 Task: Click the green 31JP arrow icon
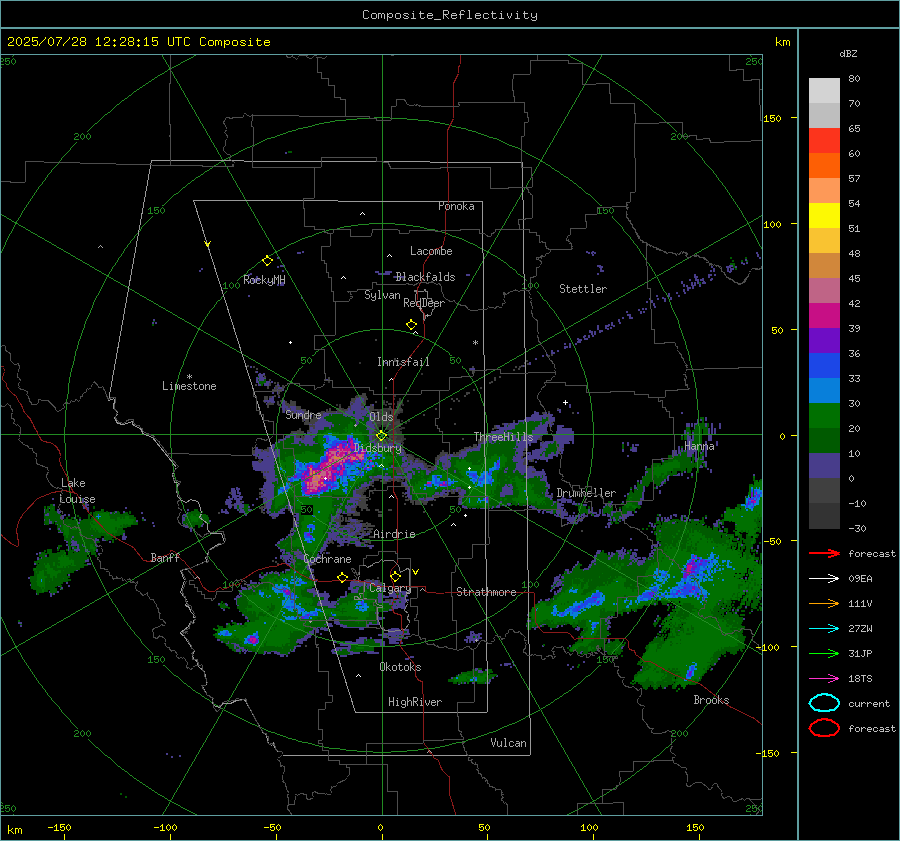[824, 653]
